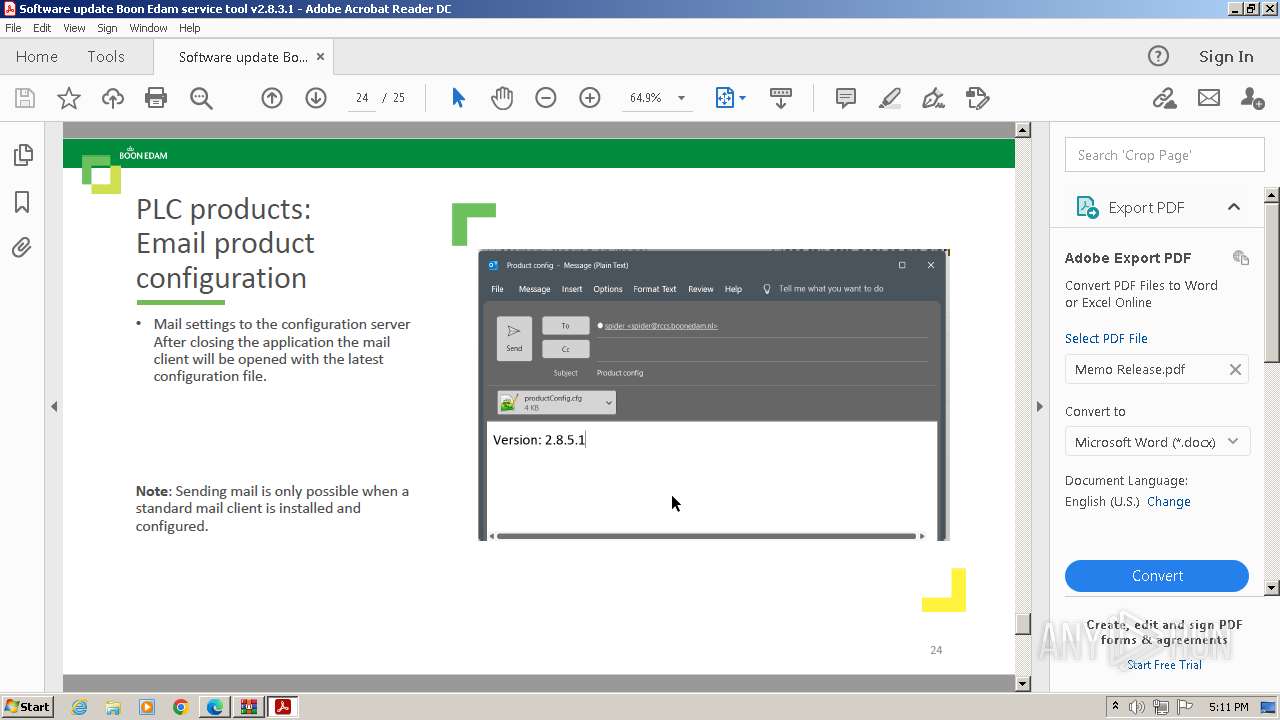
Task: Collapse the left navigation pane arrow
Action: (x=54, y=406)
